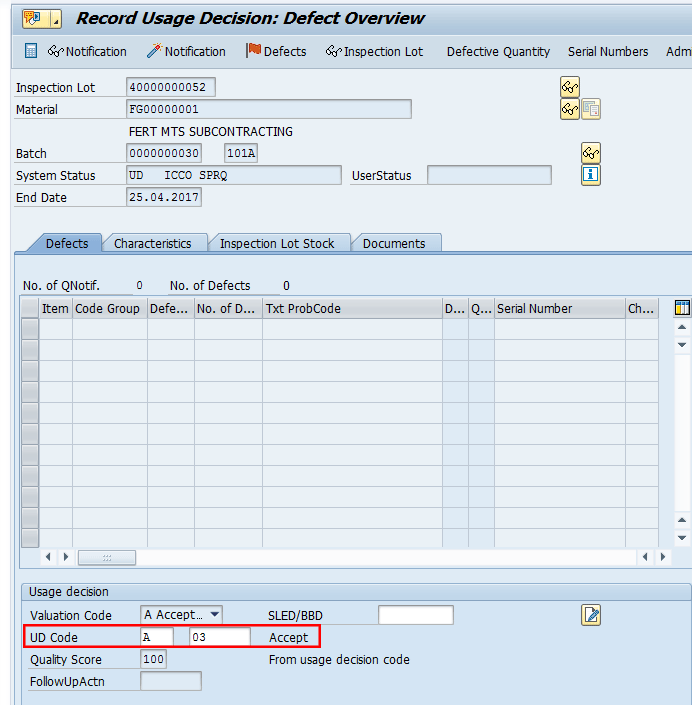692x705 pixels.
Task: Click the display glasses icon beside Inspection Lot
Action: [570, 87]
